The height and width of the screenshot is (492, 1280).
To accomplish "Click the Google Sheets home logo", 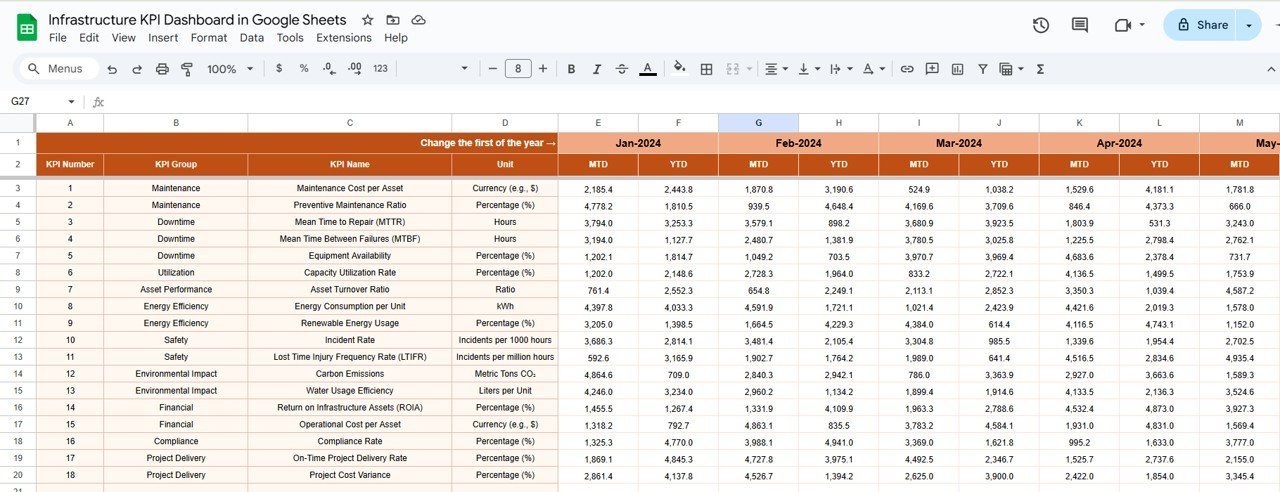I will click(x=27, y=27).
